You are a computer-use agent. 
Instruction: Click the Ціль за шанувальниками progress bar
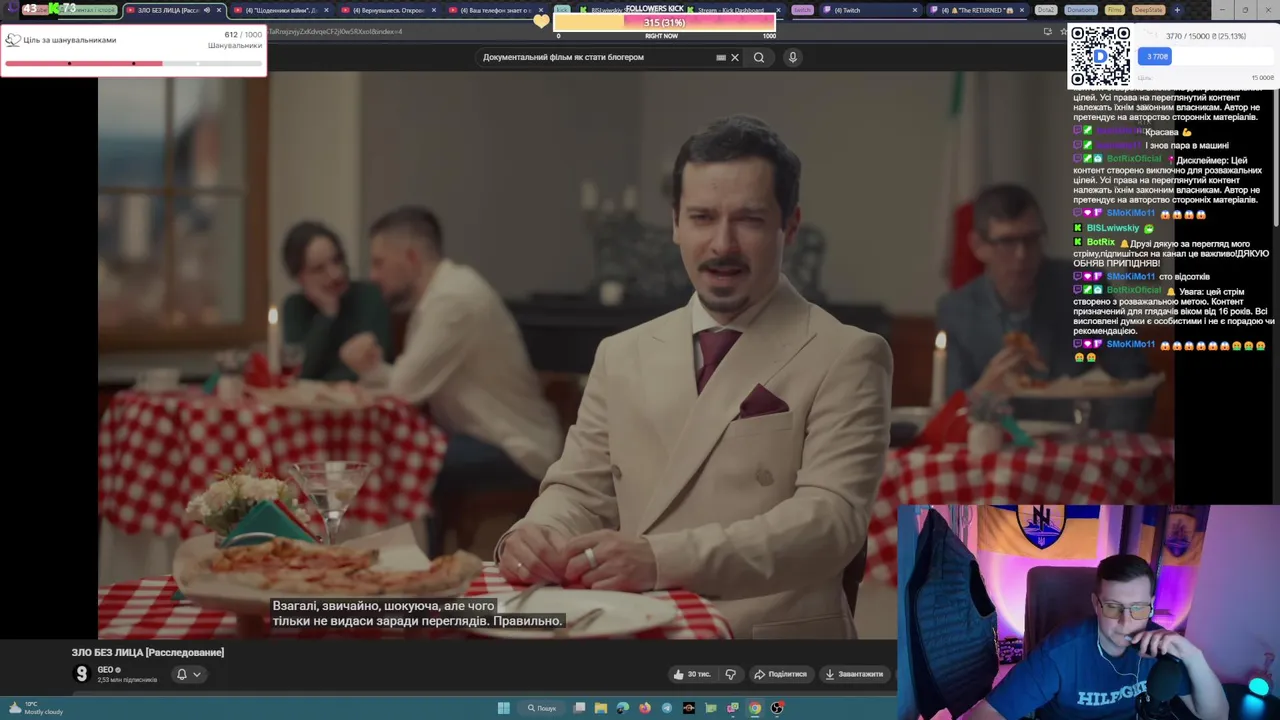coord(133,64)
